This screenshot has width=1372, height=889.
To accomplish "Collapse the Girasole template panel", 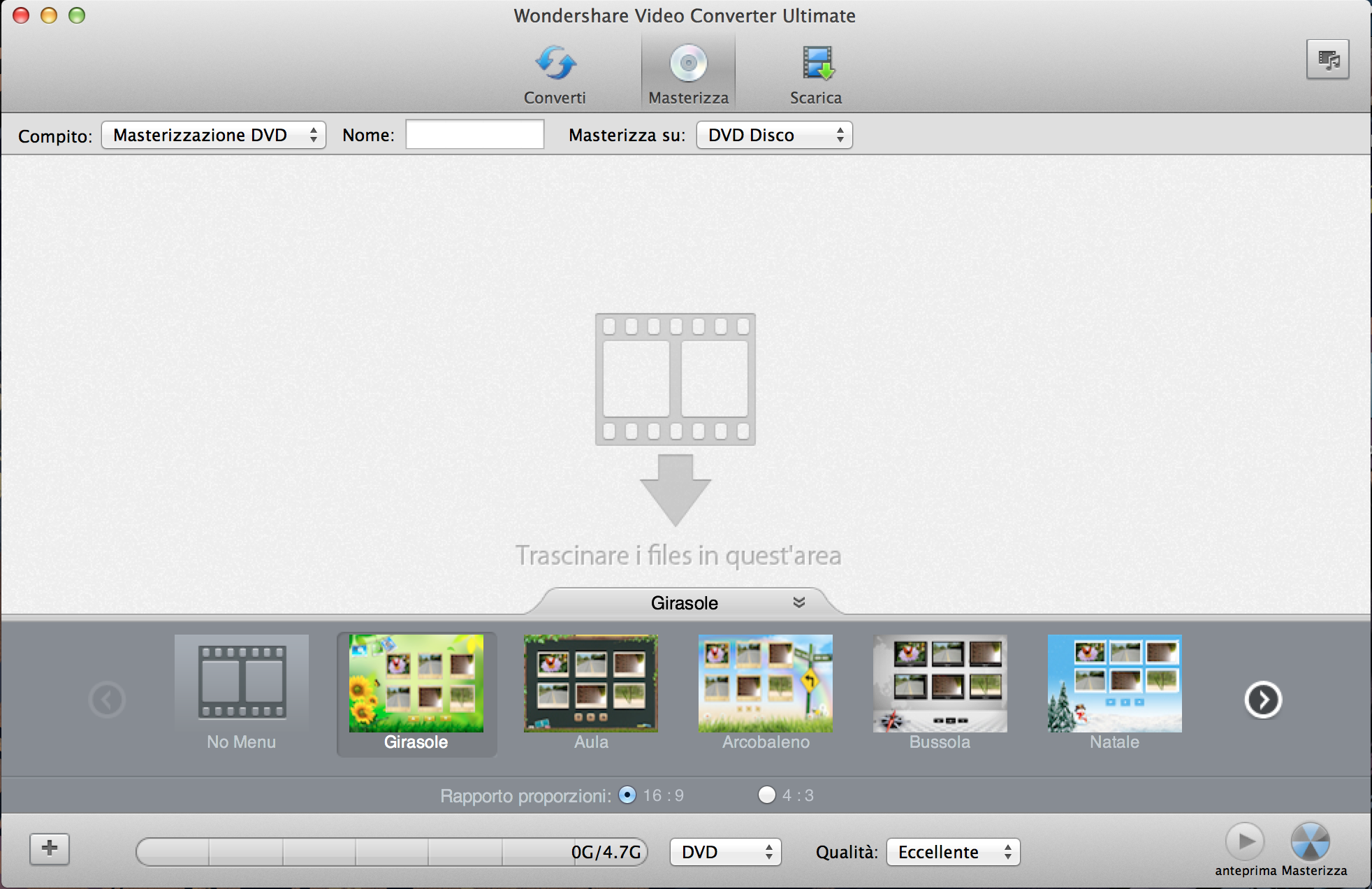I will 799,602.
